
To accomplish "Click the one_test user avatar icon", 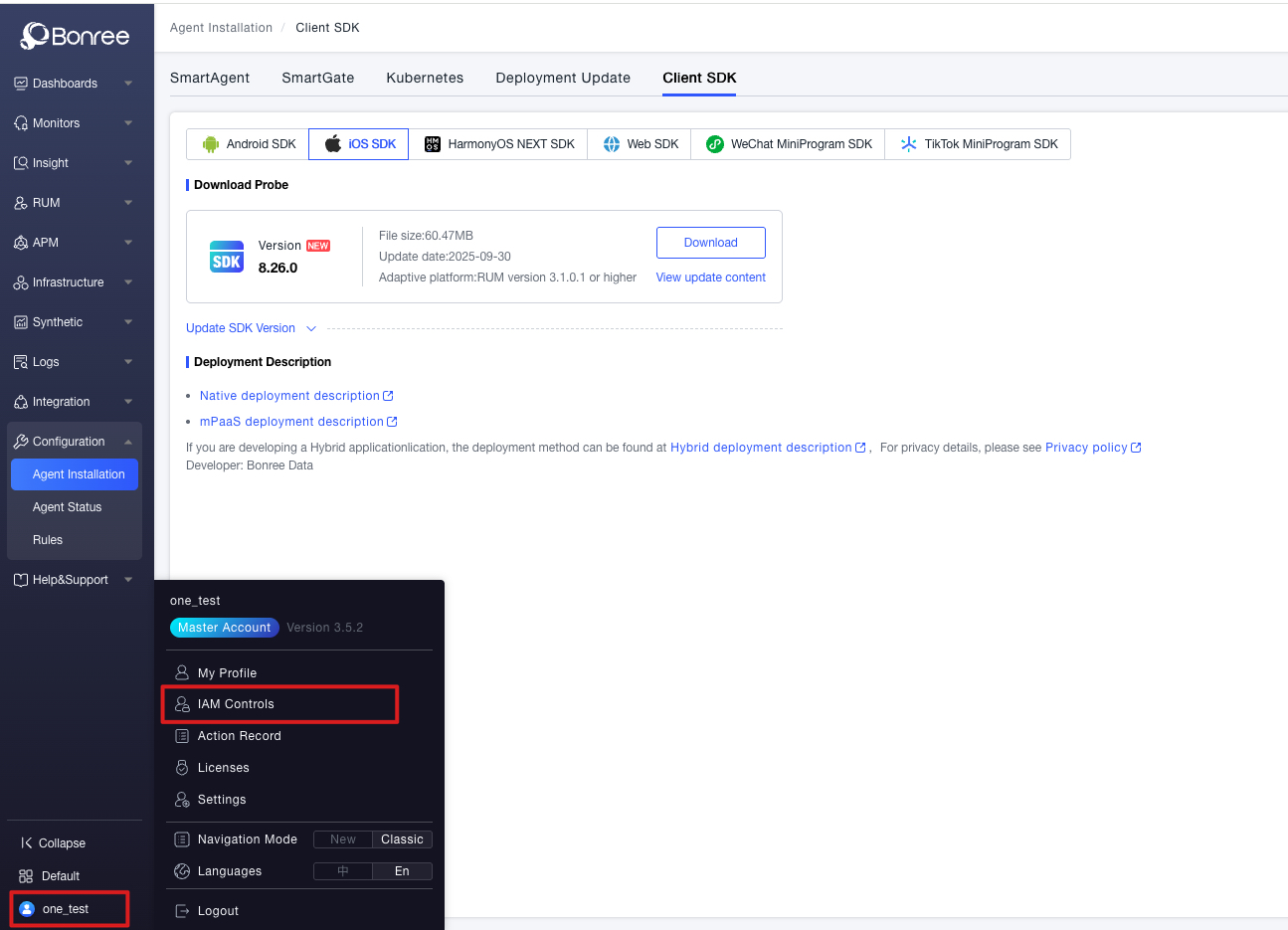I will (x=27, y=909).
